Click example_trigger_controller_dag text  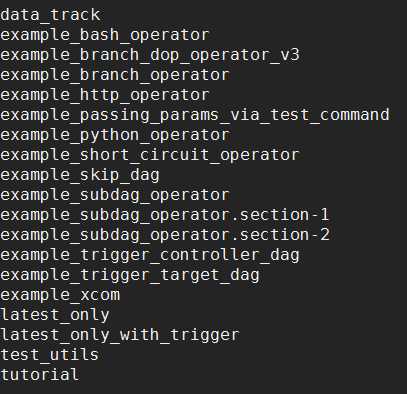tap(150, 255)
